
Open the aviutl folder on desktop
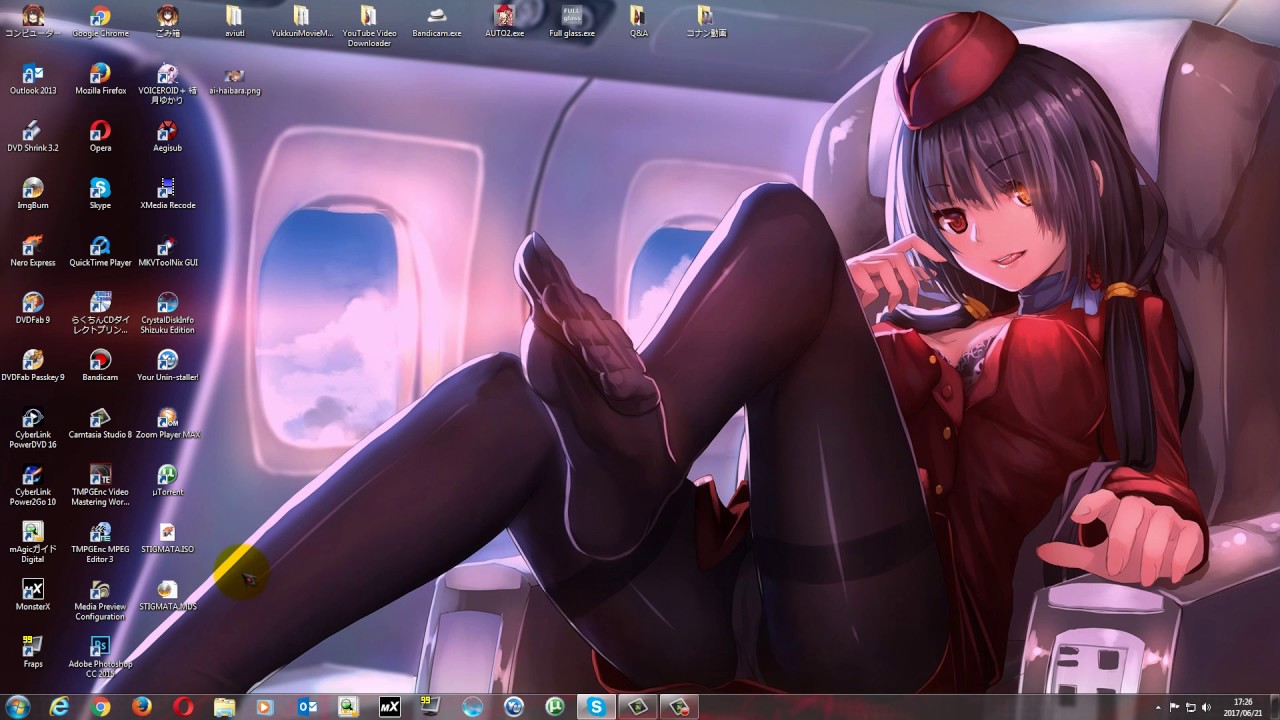coord(235,21)
